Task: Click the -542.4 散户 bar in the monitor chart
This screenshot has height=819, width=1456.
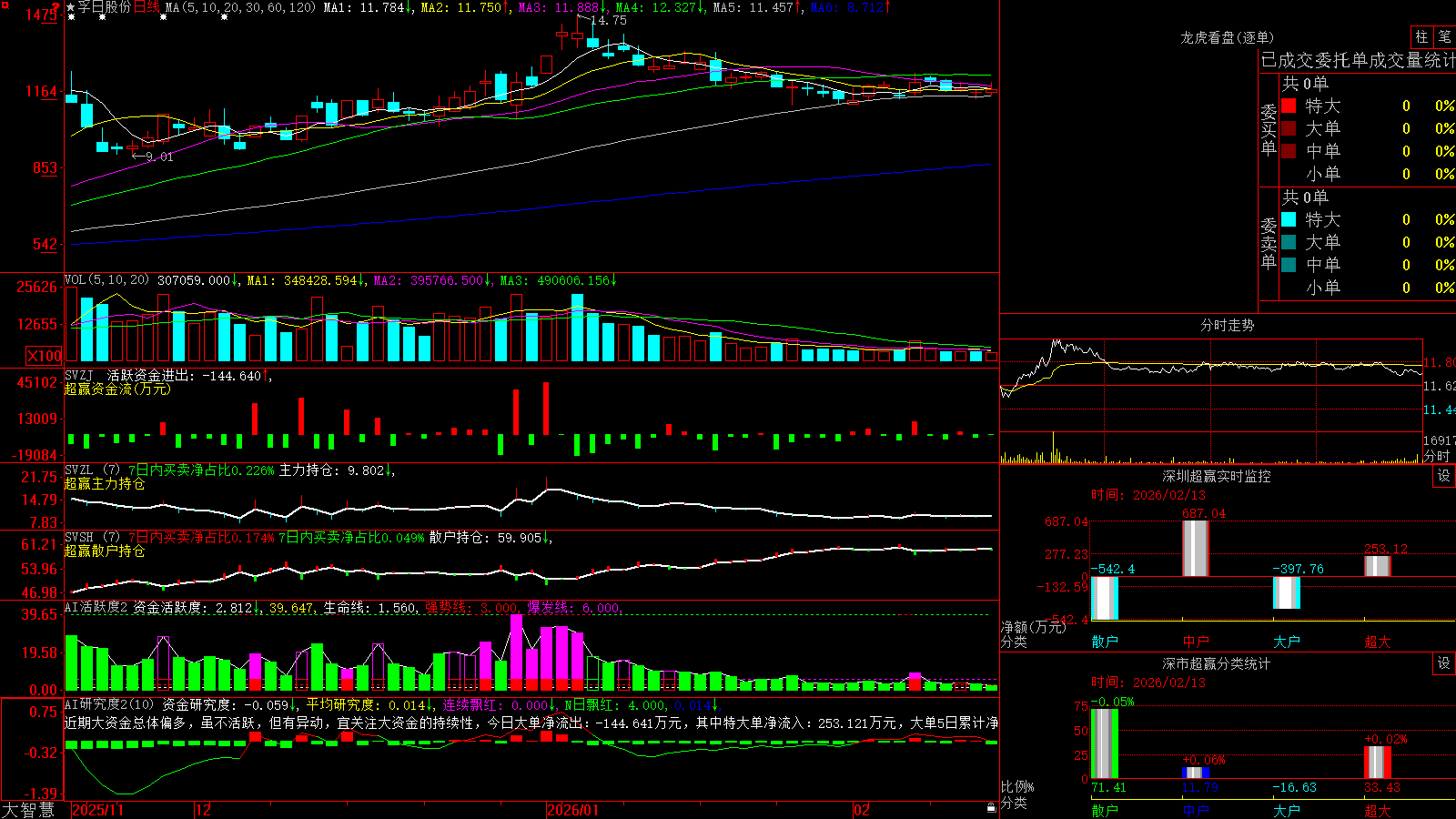Action: coord(1105,598)
